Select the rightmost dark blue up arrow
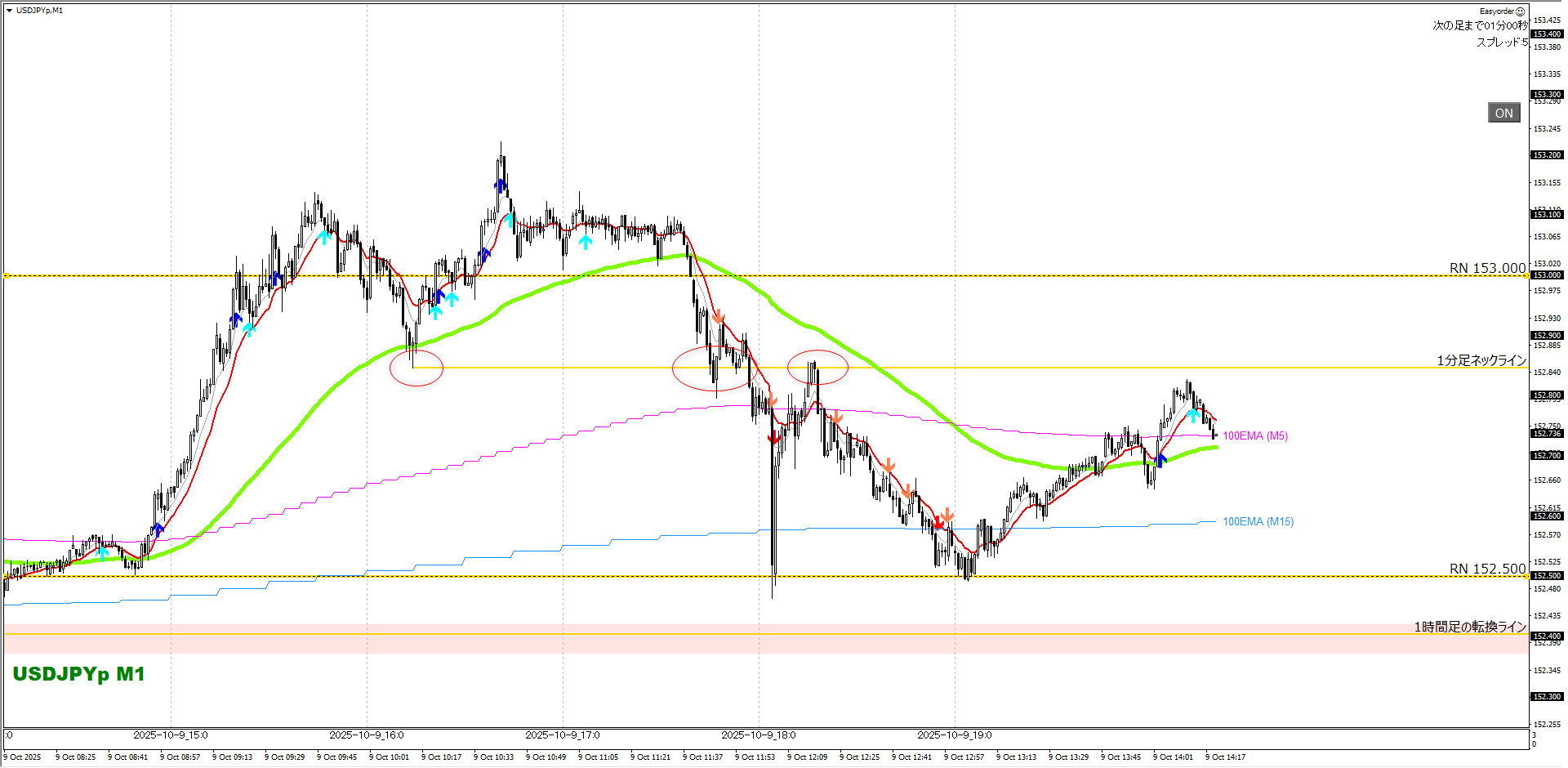Image resolution: width=1568 pixels, height=768 pixels. (1161, 459)
